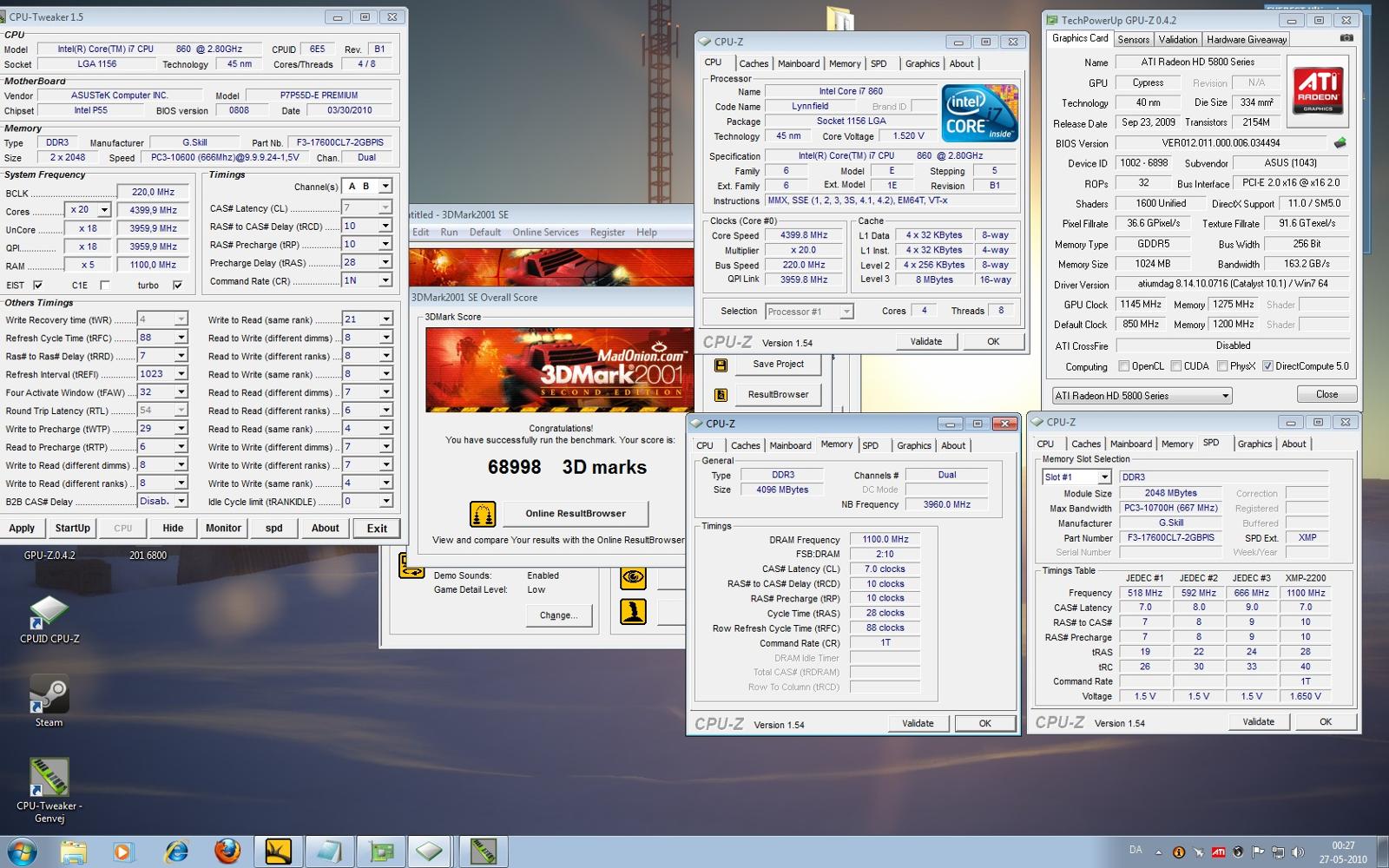Click the system tray clock
The image size is (1389, 868).
[1343, 852]
